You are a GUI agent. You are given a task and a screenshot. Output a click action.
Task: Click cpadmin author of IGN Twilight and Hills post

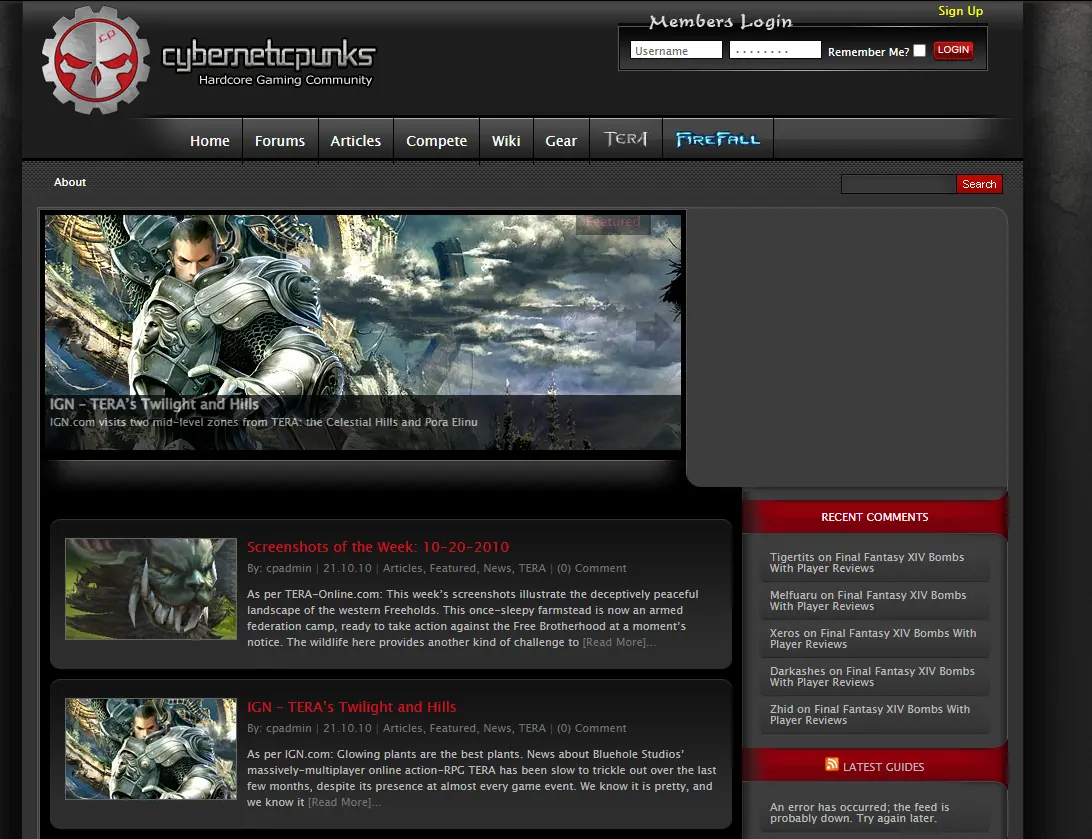288,728
